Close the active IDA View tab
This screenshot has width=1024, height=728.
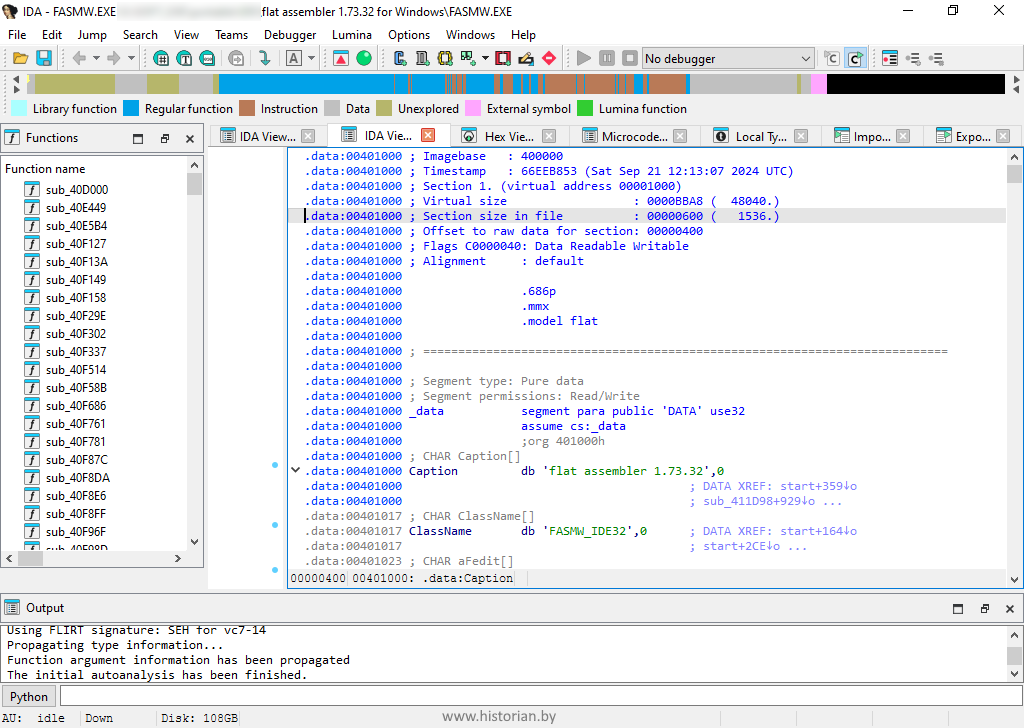pos(428,135)
